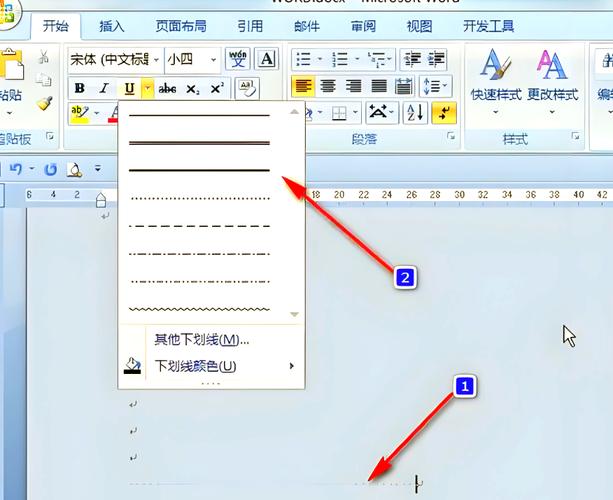Open Customize Quick Access Toolbar dropdown
The height and width of the screenshot is (500, 613).
[98, 169]
